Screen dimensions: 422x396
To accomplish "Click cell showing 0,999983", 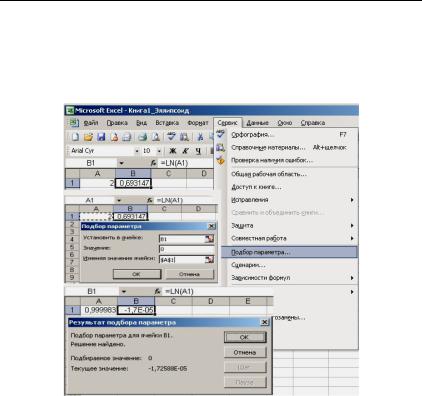I will pos(99,310).
